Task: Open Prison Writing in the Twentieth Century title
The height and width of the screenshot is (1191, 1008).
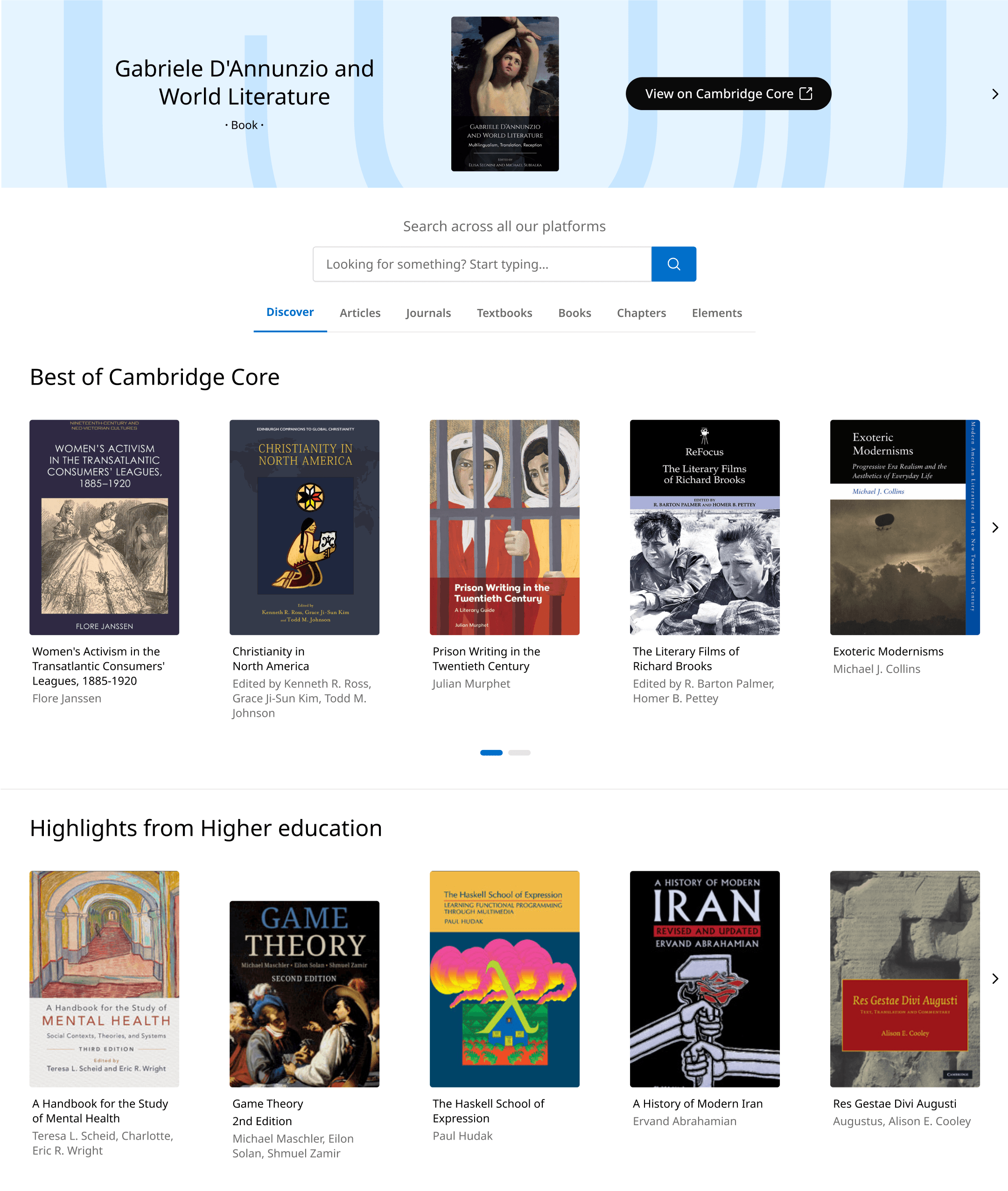Action: 486,659
